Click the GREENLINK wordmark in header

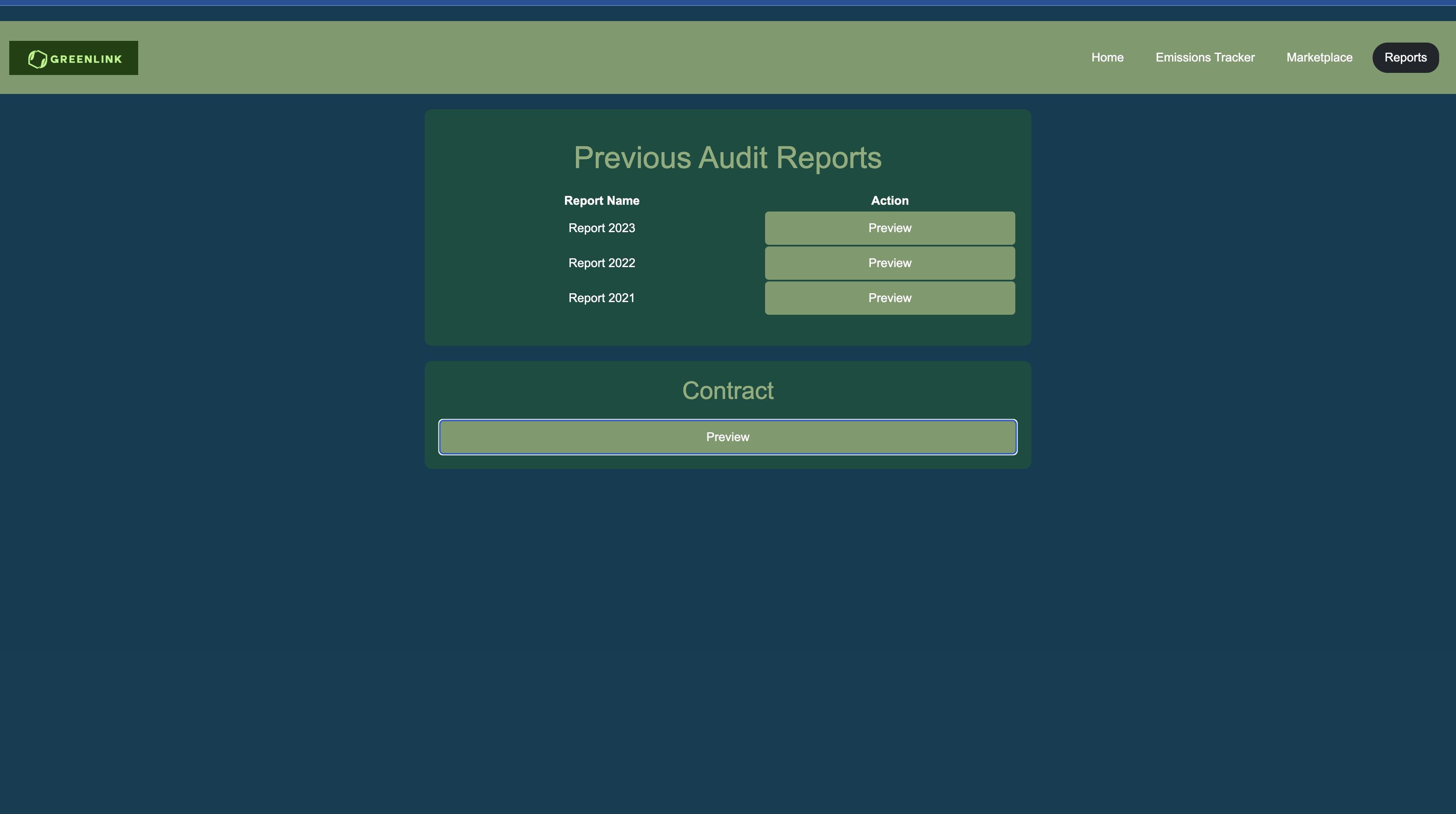point(86,59)
